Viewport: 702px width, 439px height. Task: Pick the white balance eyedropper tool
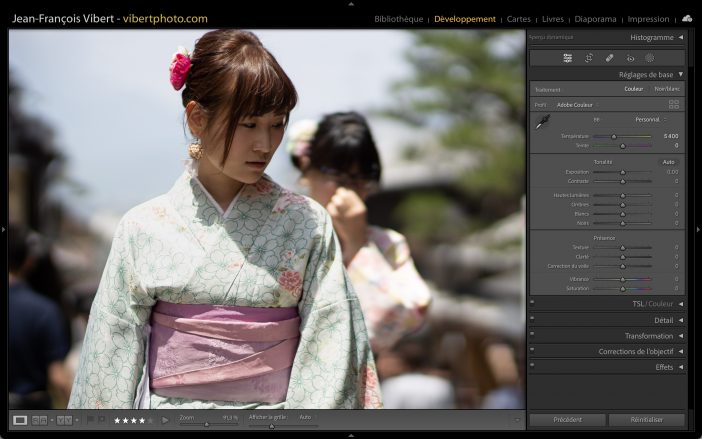[542, 123]
